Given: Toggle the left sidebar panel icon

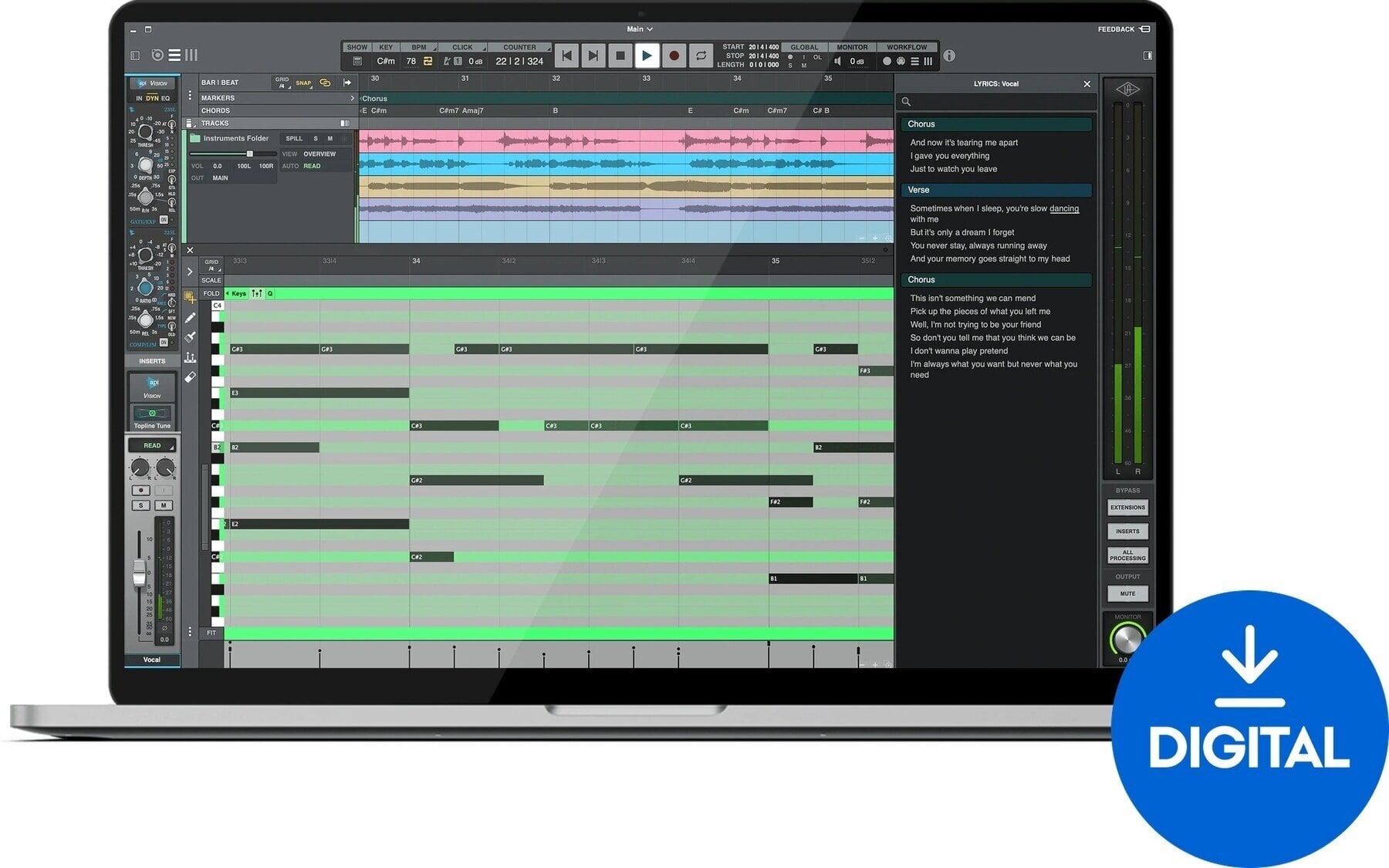Looking at the screenshot, I should click(135, 56).
